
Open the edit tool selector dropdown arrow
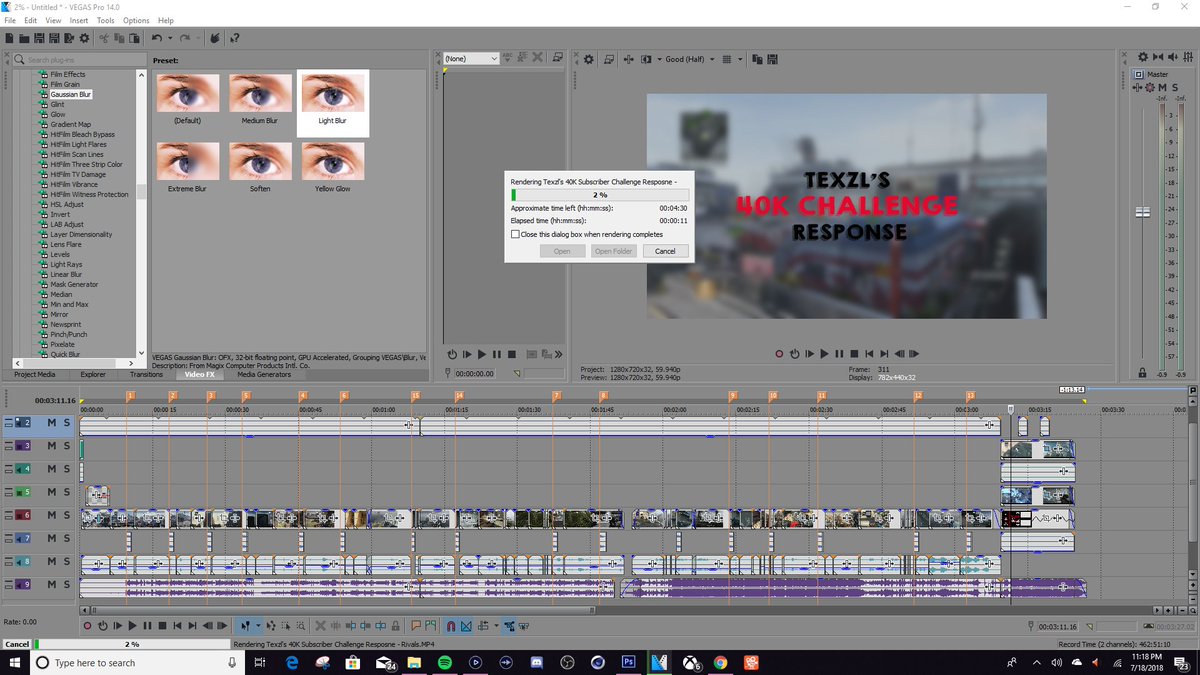(258, 626)
